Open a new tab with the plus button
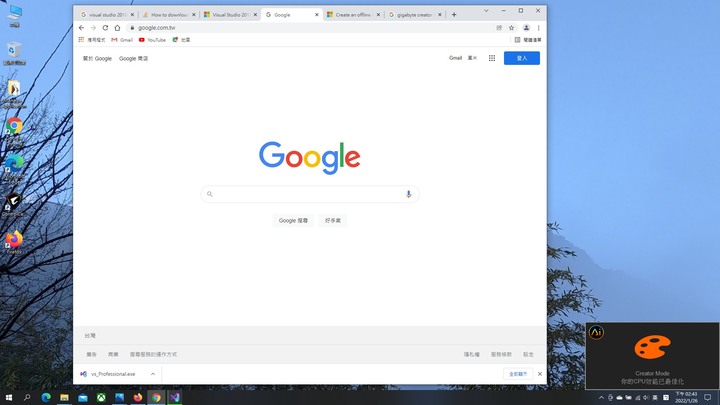Image resolution: width=720 pixels, height=405 pixels. (x=454, y=15)
